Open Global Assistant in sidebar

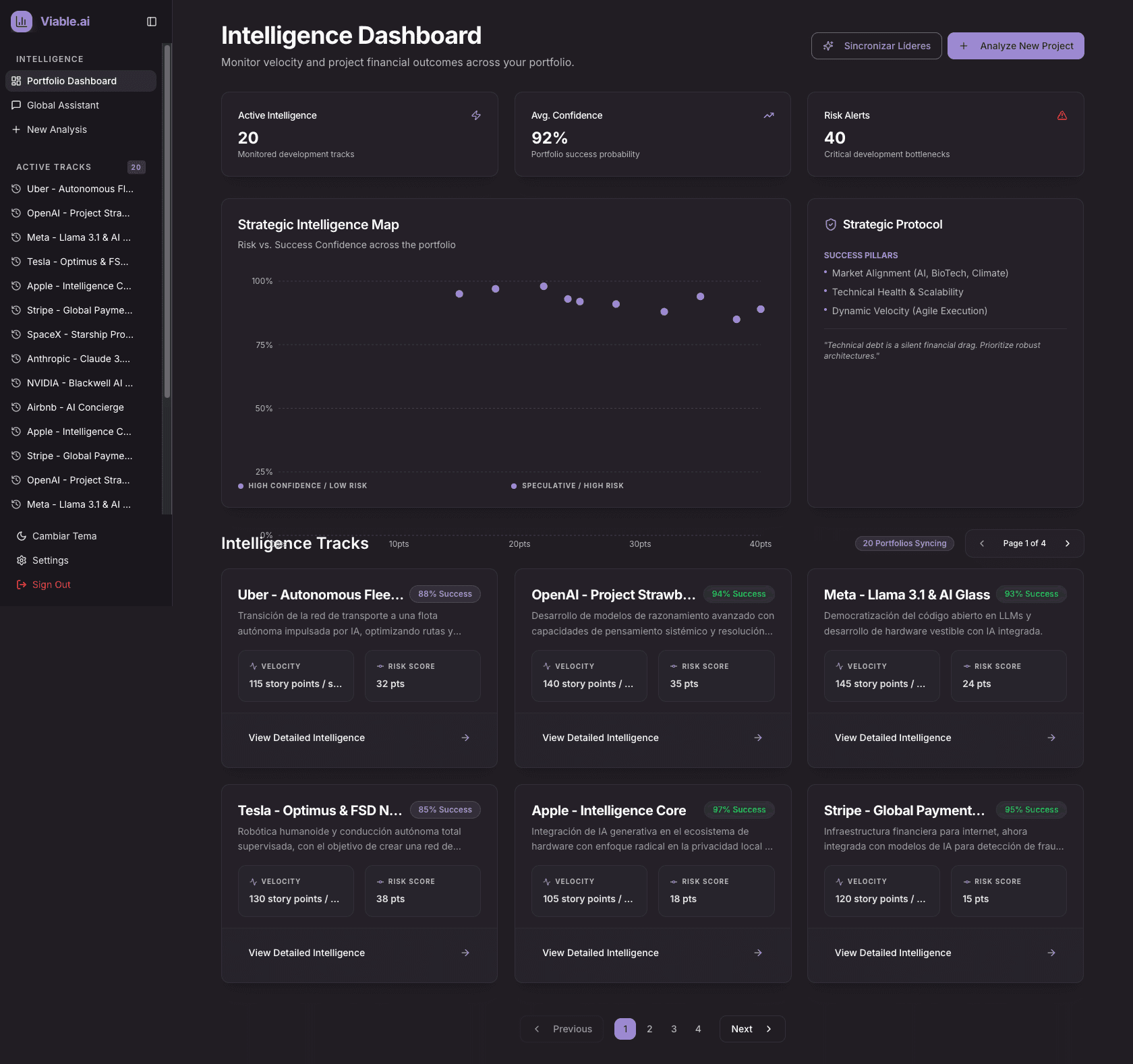tap(81, 105)
